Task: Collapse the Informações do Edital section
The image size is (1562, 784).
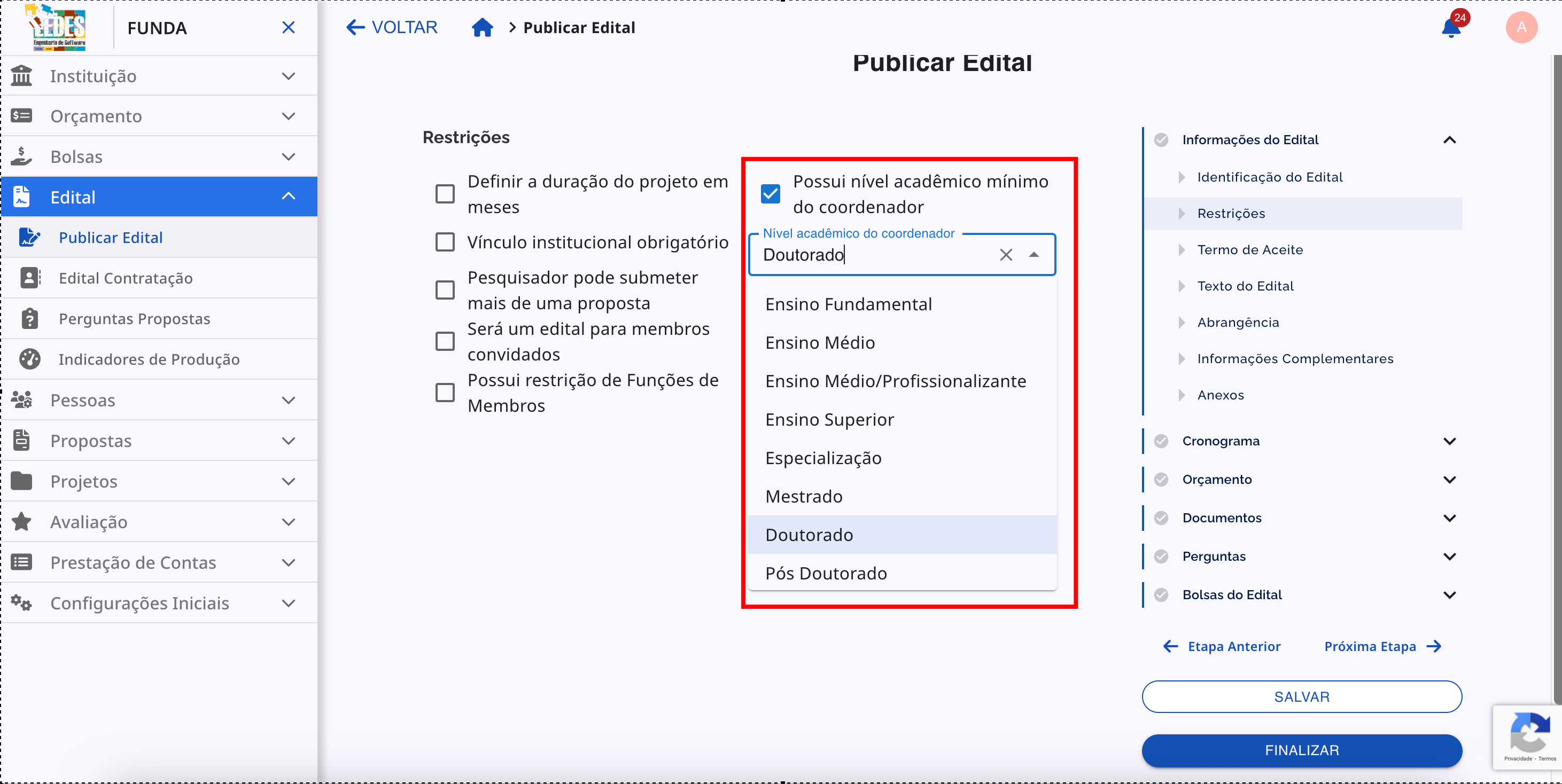Action: (x=1450, y=140)
